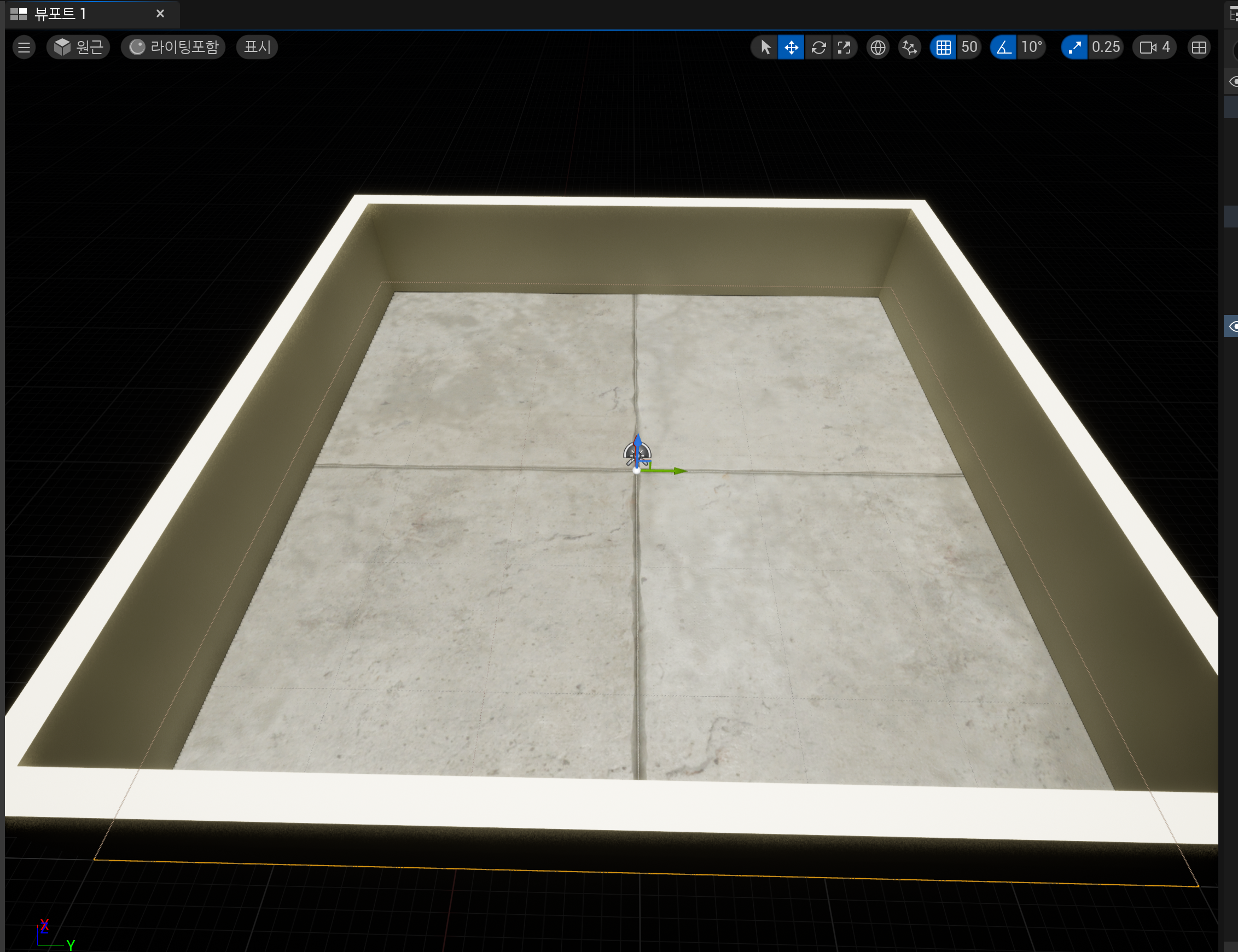Activate the translate (move) tool
This screenshot has height=952, width=1238.
pos(791,47)
